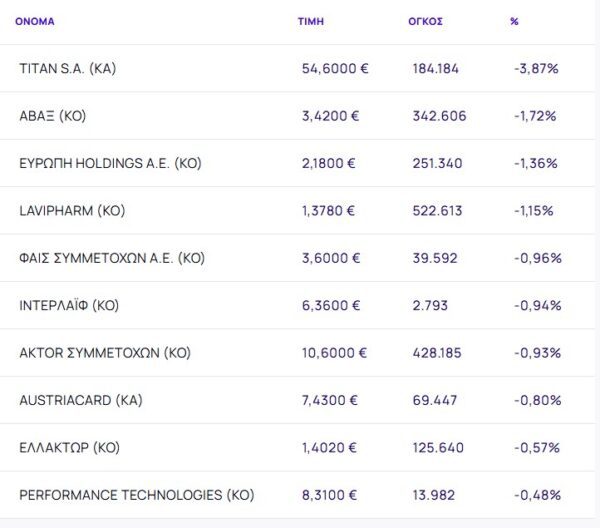Click AKTOR price 10,6000 € cell
This screenshot has width=600, height=528.
pos(335,353)
